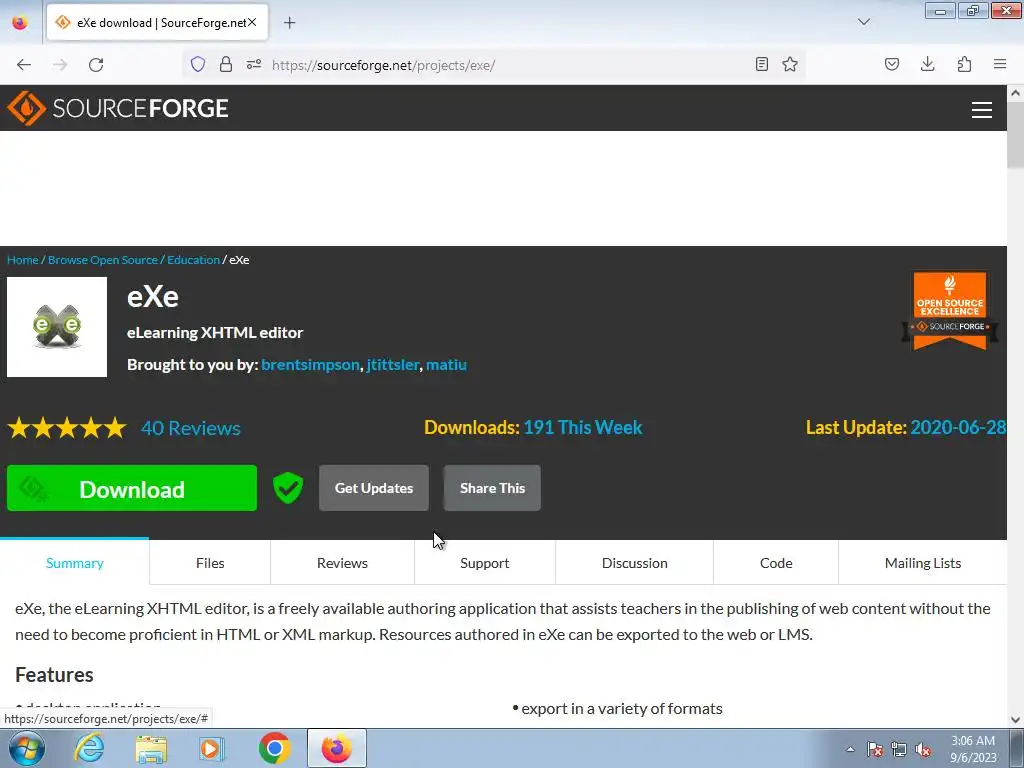Visit matiu's profile link
The width and height of the screenshot is (1024, 768).
point(446,364)
